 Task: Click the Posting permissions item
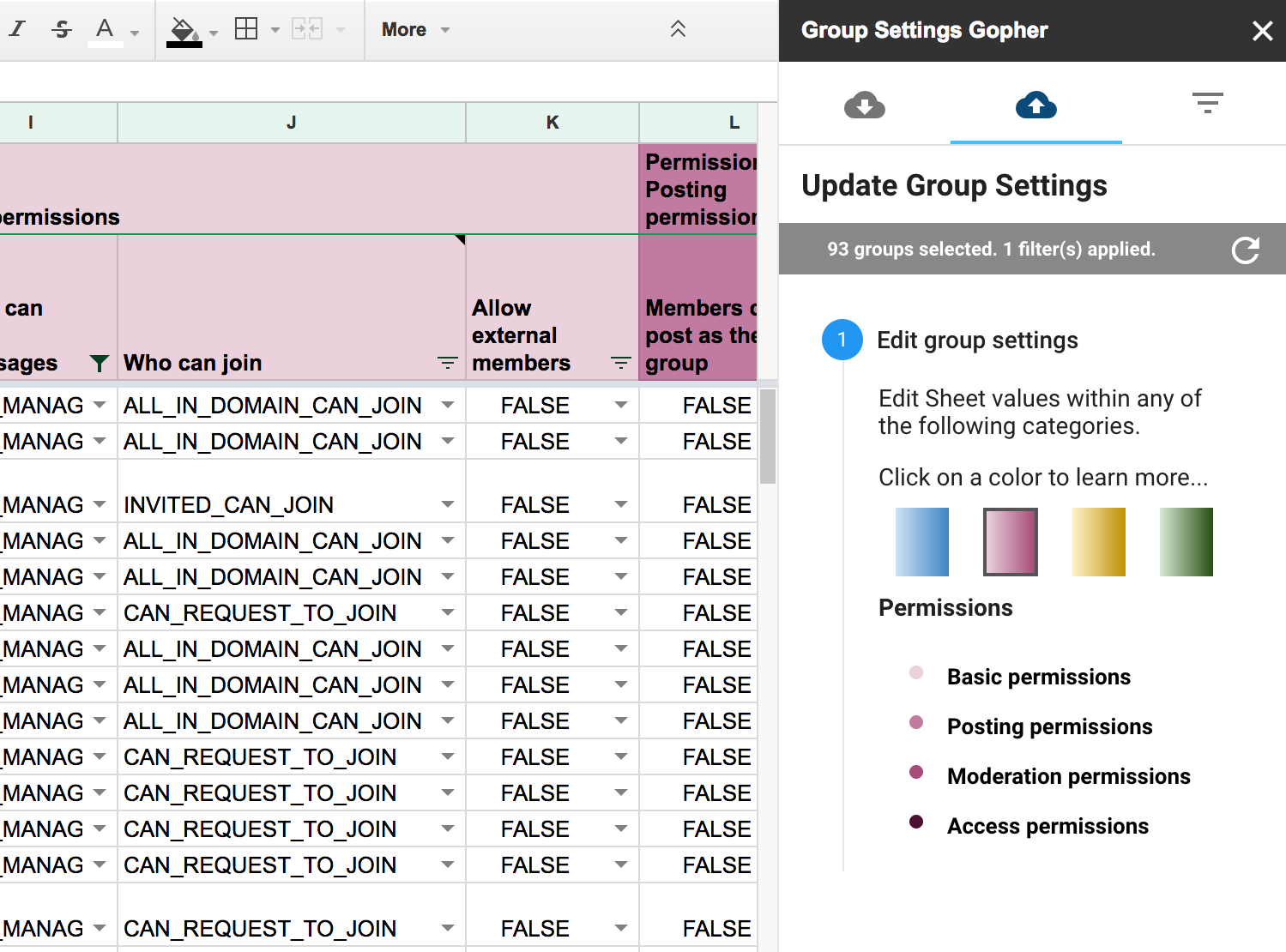(x=1049, y=726)
